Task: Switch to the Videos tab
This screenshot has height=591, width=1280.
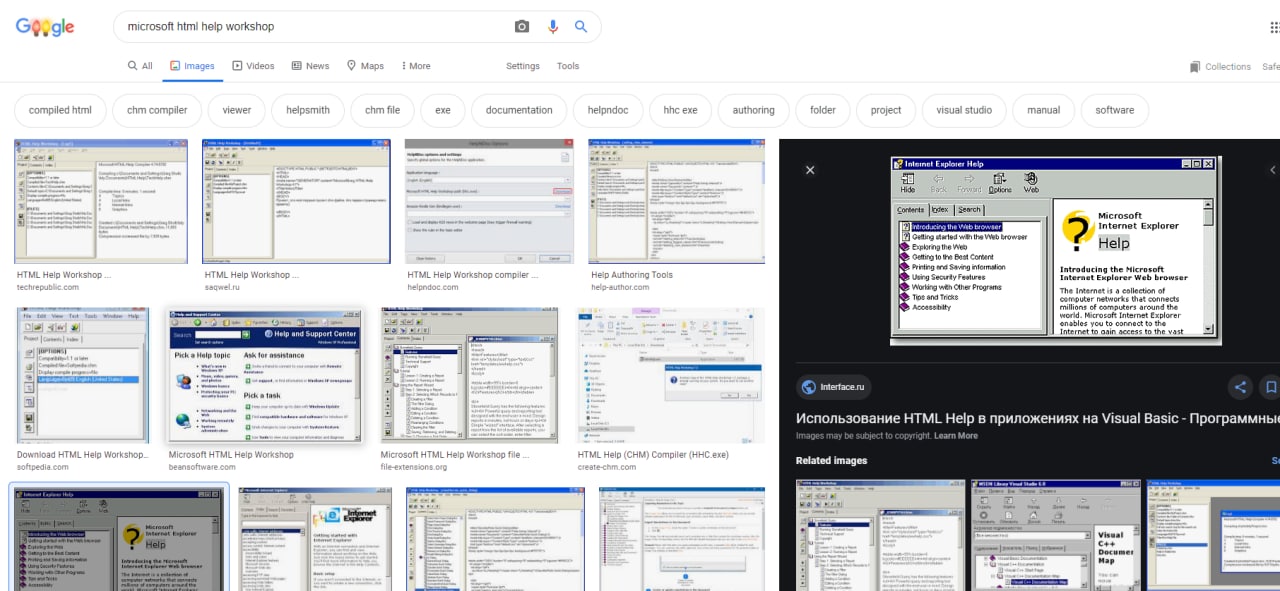Action: click(253, 66)
